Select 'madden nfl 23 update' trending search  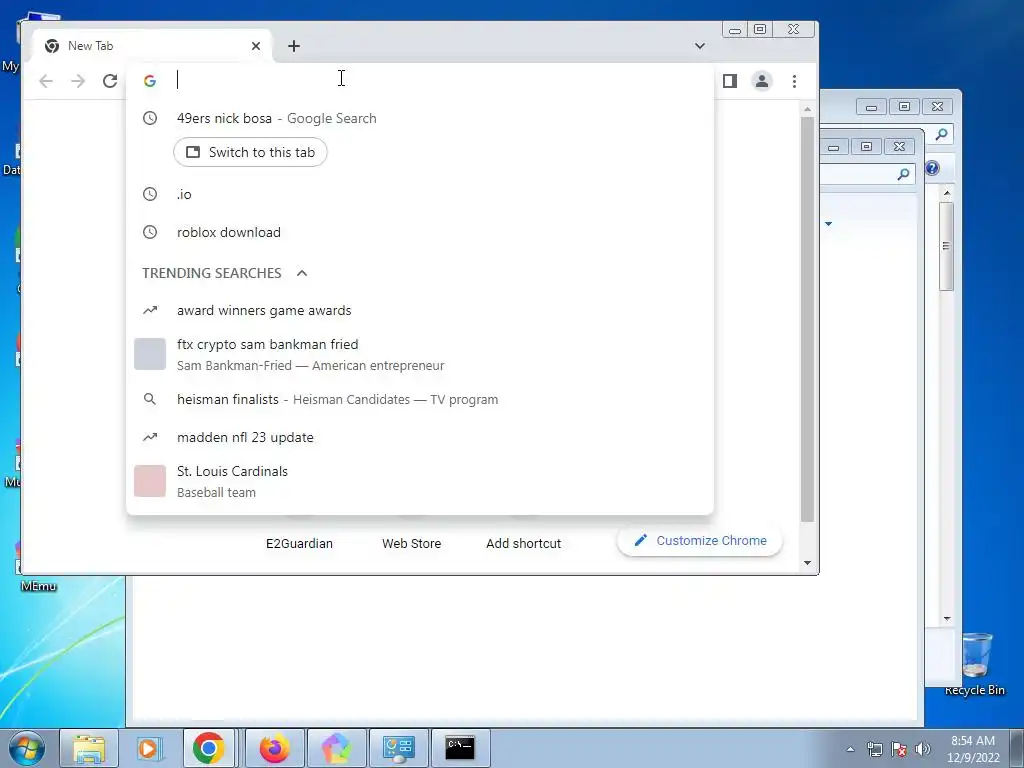(420, 437)
